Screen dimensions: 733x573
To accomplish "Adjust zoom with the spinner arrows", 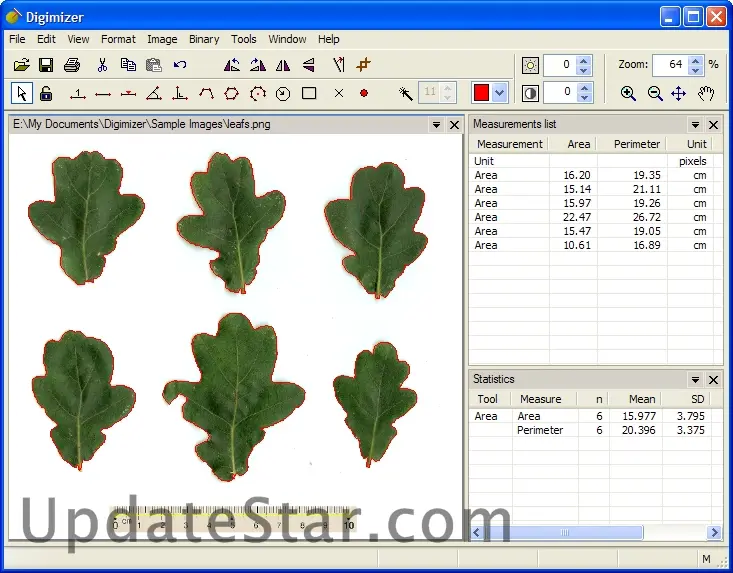I will [696, 64].
